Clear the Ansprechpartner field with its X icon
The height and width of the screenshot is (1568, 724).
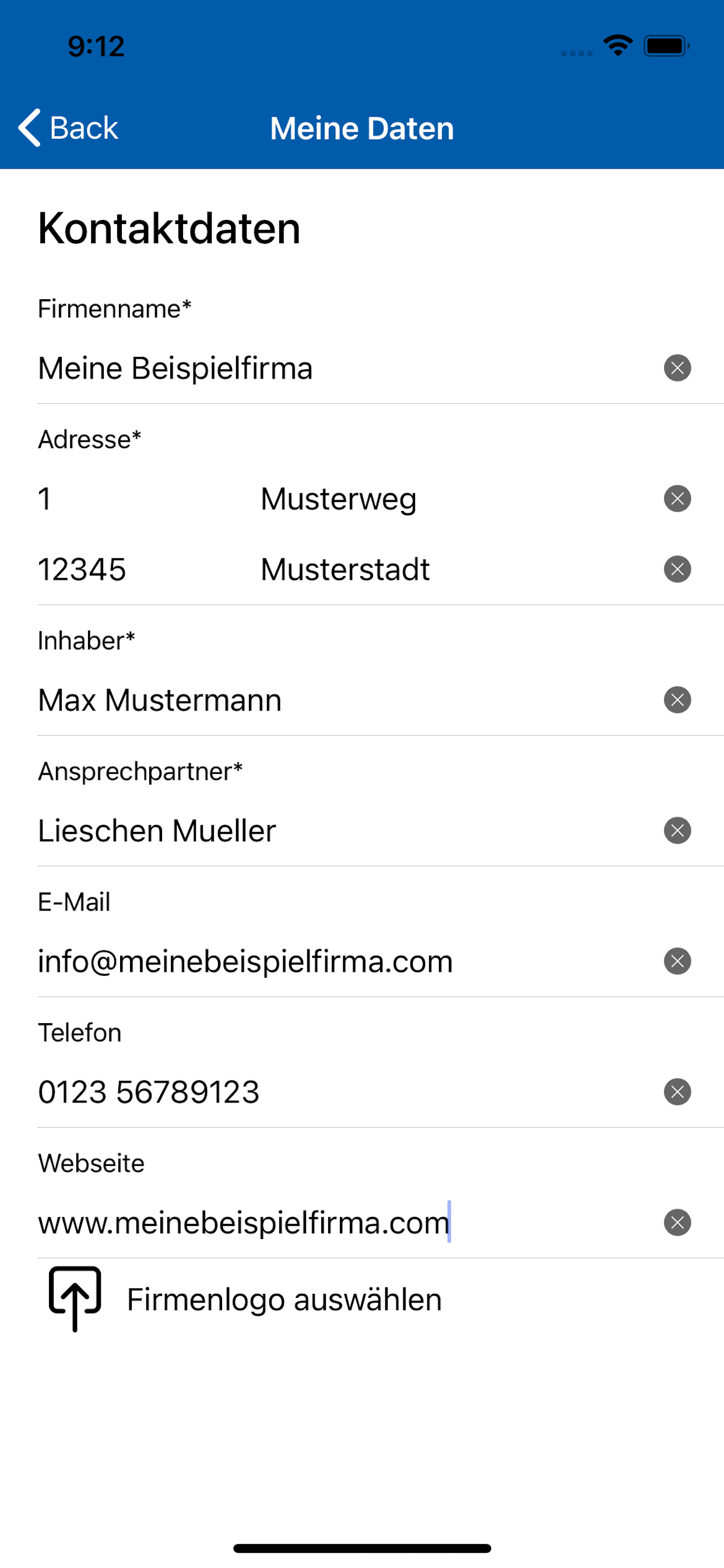[x=677, y=831]
